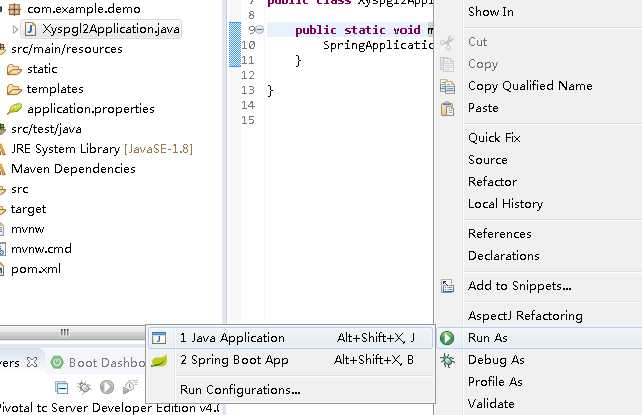642x415 pixels.
Task: Click the static folder icon
Action: click(x=14, y=69)
